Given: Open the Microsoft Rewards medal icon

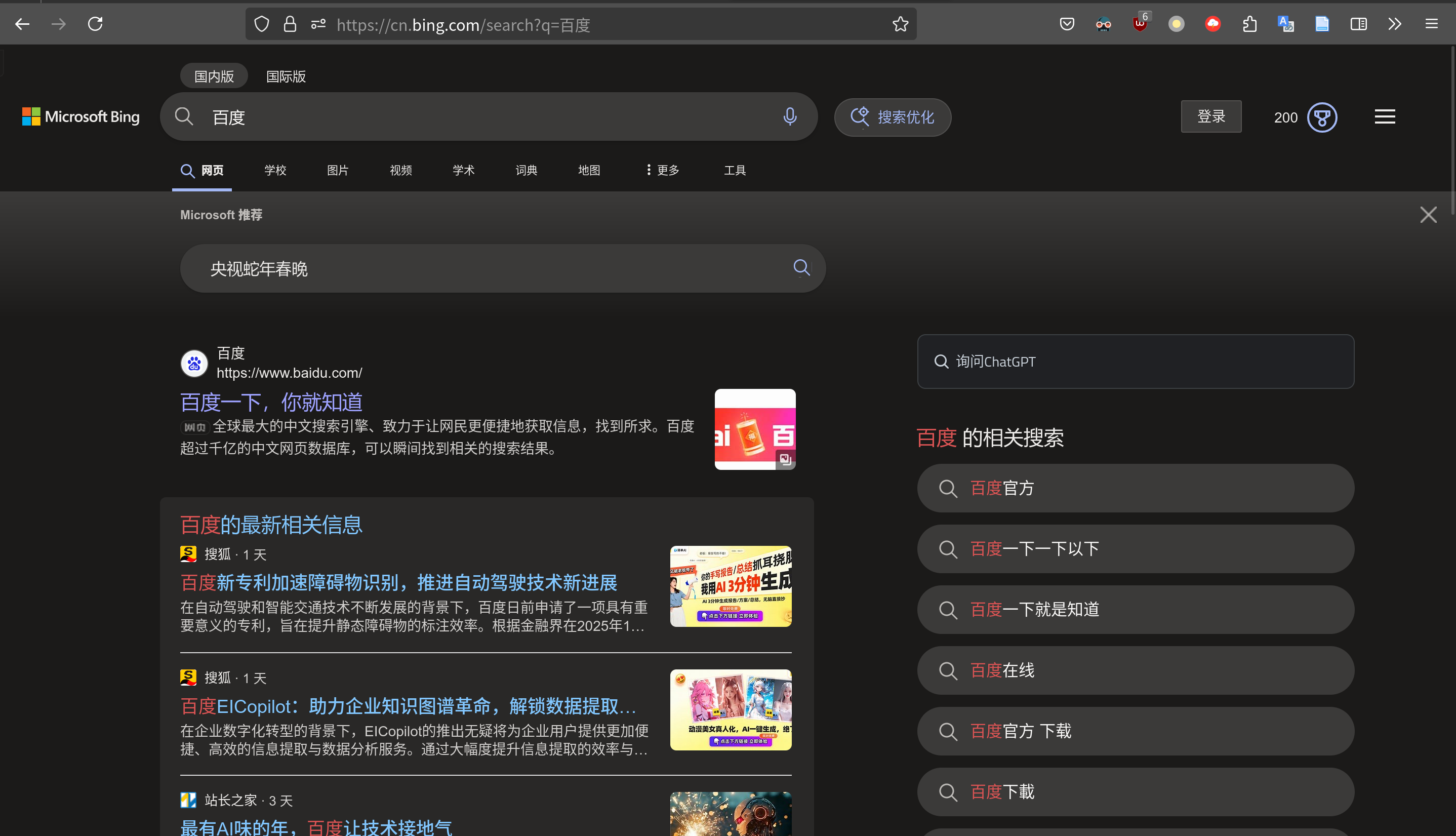Looking at the screenshot, I should click(x=1322, y=117).
